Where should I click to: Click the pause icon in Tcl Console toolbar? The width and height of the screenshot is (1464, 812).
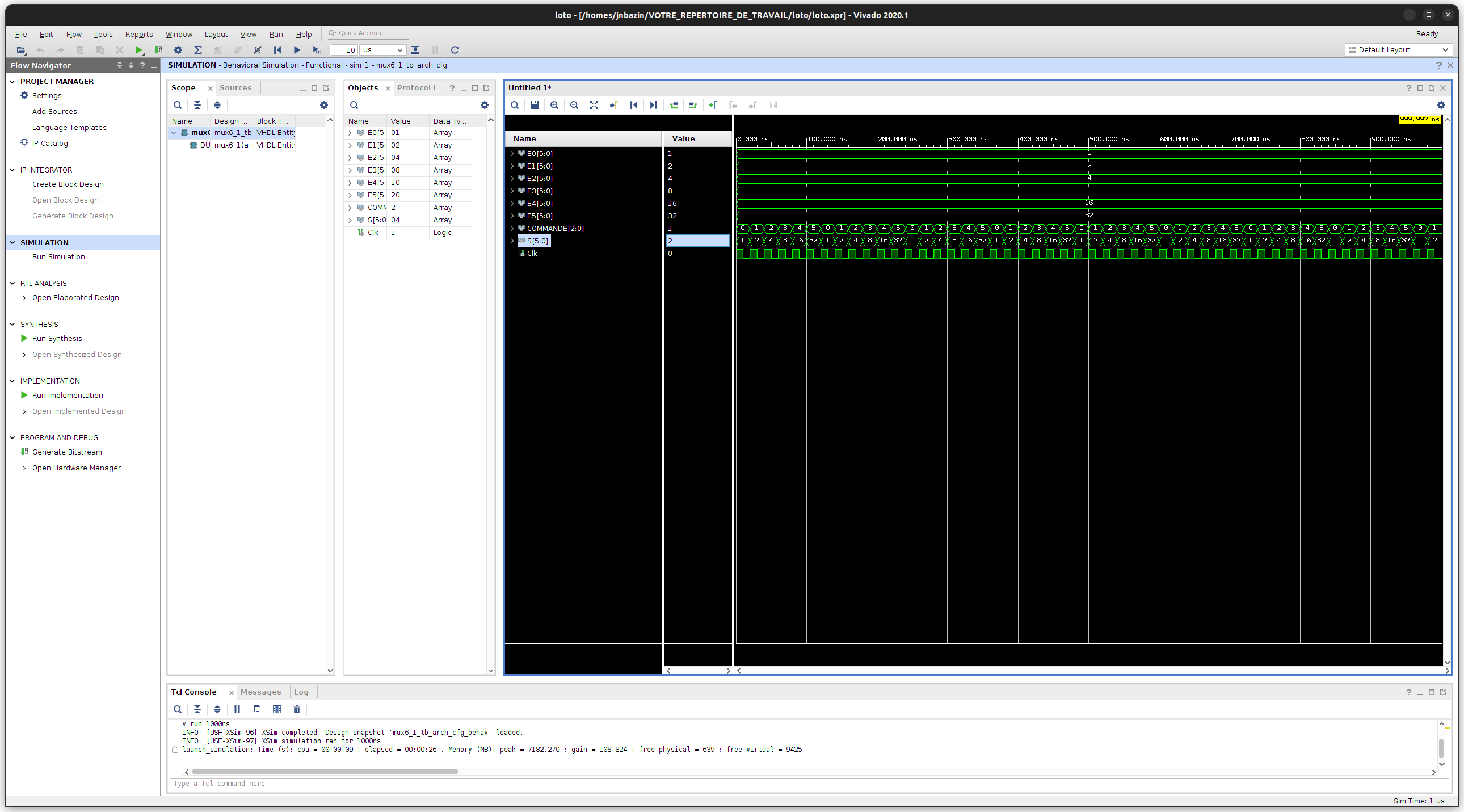[237, 709]
